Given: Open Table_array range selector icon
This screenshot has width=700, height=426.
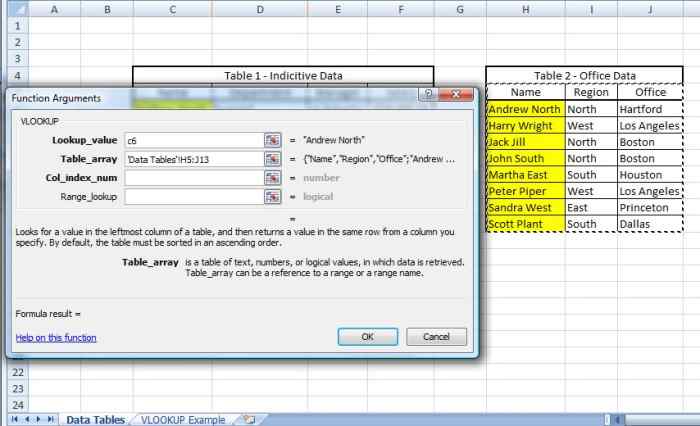Looking at the screenshot, I should point(272,159).
